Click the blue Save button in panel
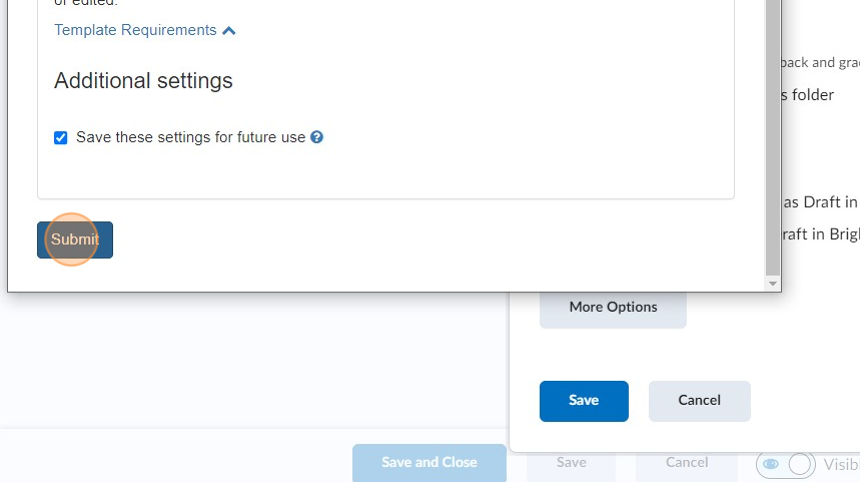This screenshot has height=482, width=860. click(x=584, y=400)
